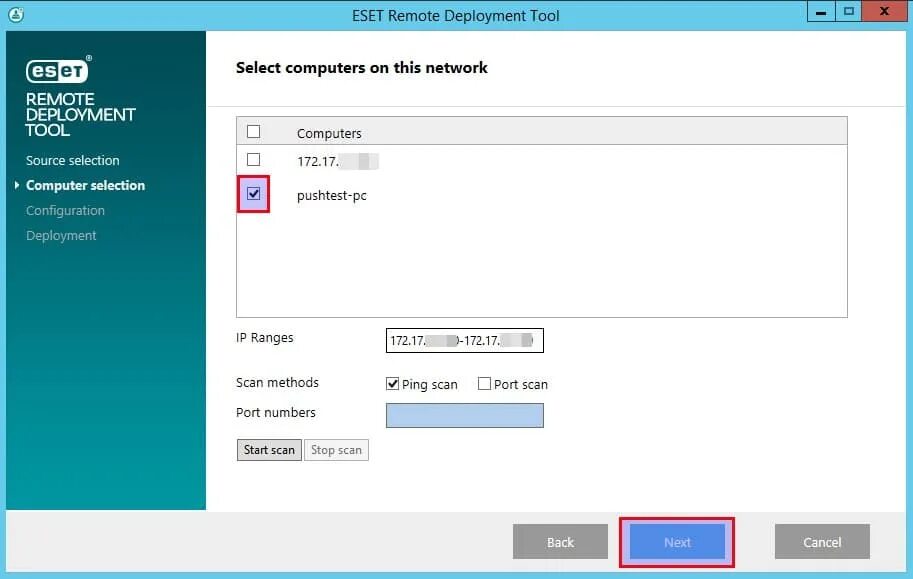This screenshot has height=579, width=913.
Task: Disable the Ping scan checkbox
Action: [x=392, y=384]
